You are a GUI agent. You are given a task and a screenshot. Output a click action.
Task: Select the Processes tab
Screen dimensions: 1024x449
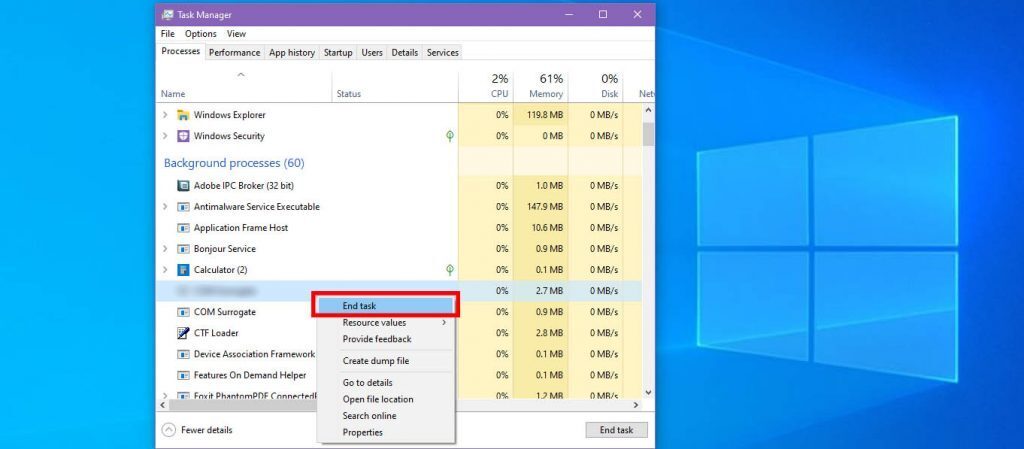point(181,52)
